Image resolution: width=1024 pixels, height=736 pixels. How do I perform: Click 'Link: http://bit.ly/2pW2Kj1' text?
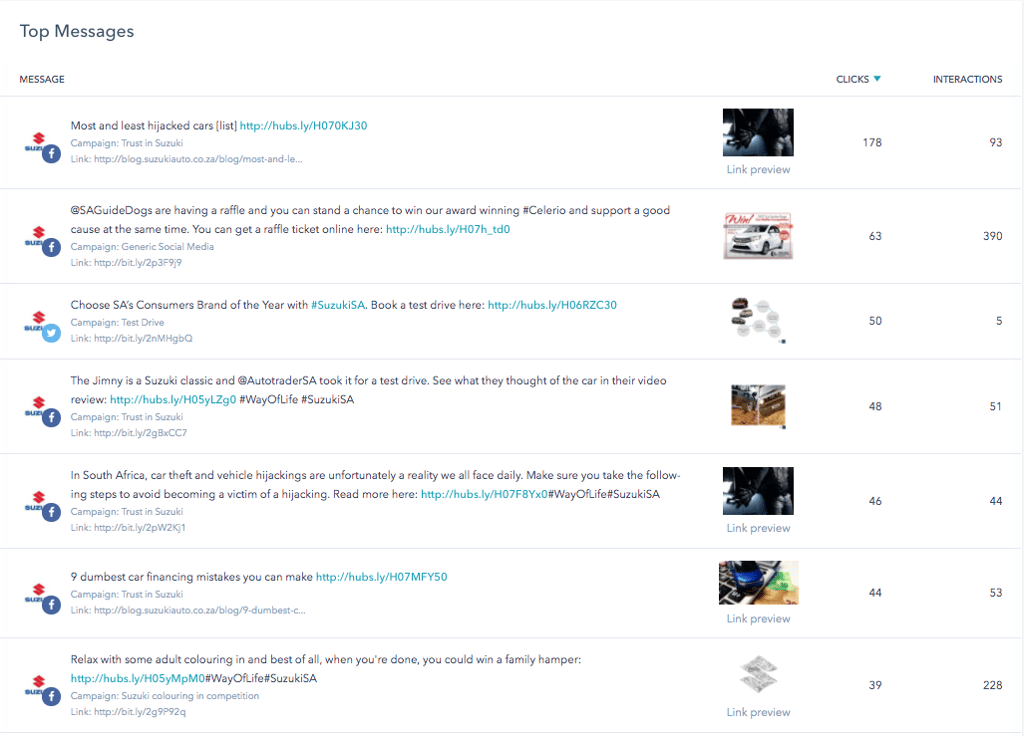point(128,527)
